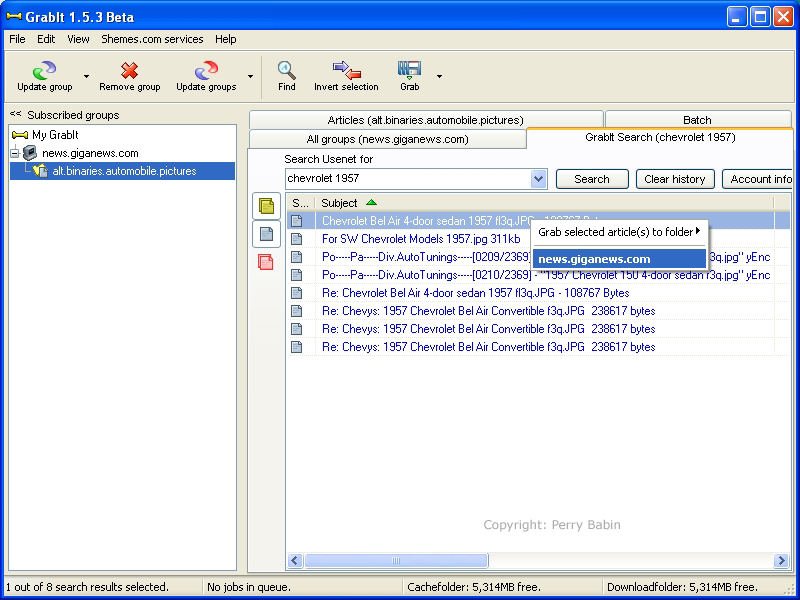Select news.giganews.com in the tree

(90, 153)
